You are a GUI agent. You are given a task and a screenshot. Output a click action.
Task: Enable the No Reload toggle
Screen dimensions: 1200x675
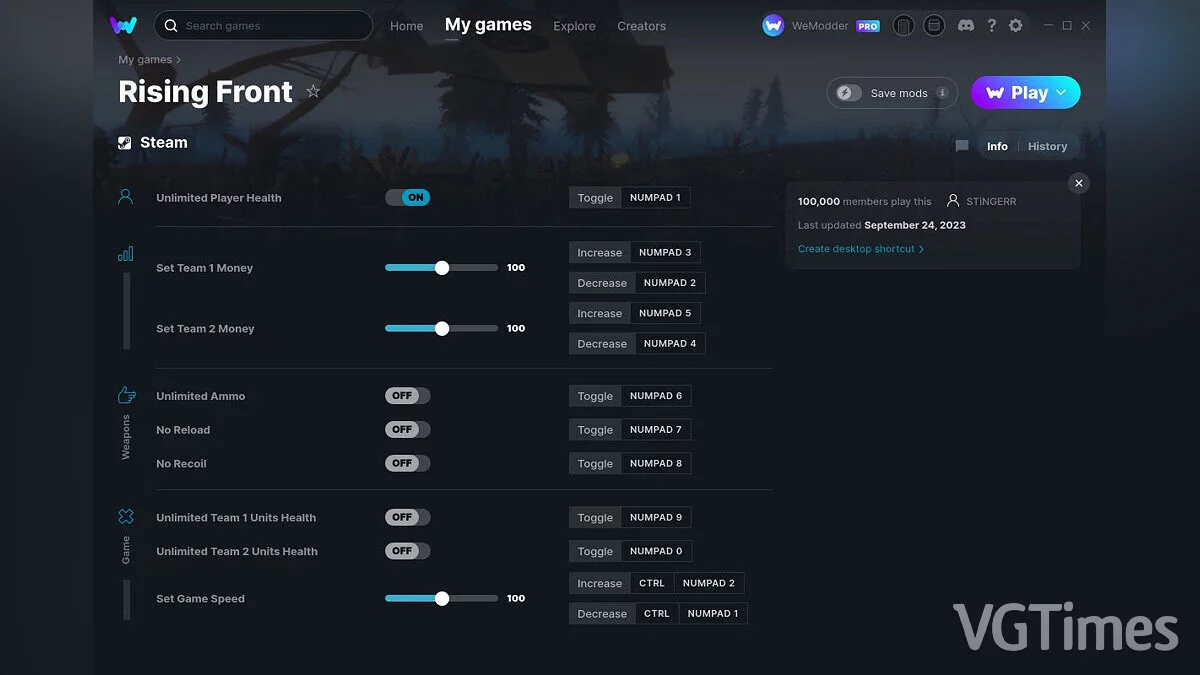(x=408, y=430)
